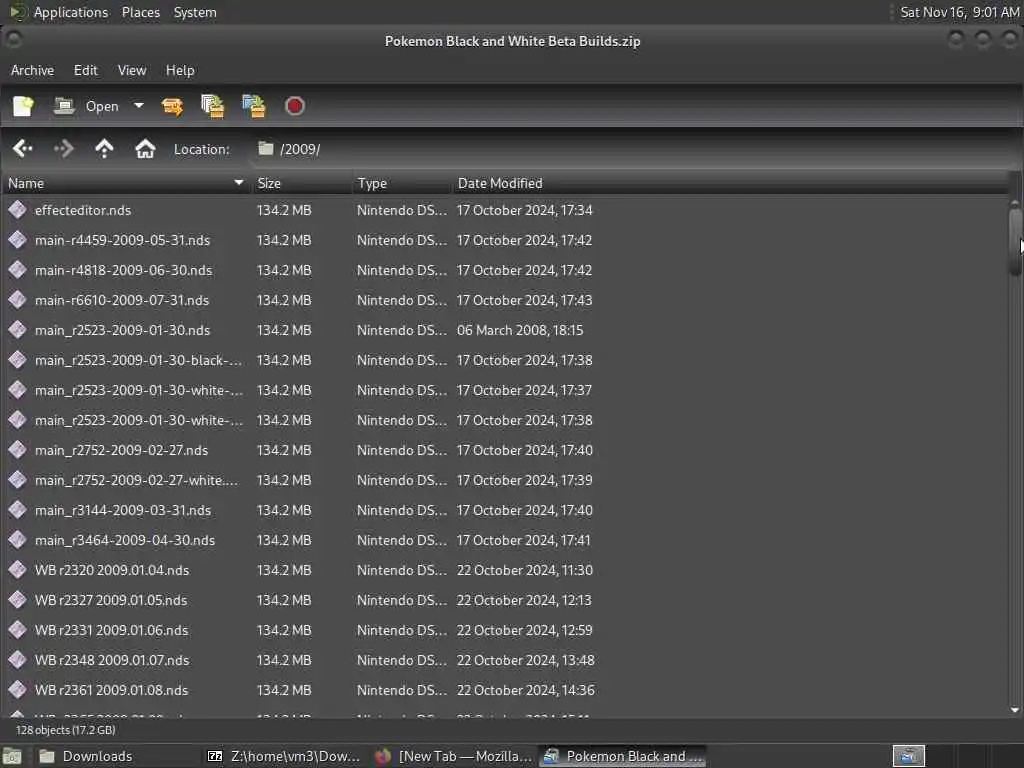
Task: Sort by Date Modified column header
Action: click(x=730, y=184)
